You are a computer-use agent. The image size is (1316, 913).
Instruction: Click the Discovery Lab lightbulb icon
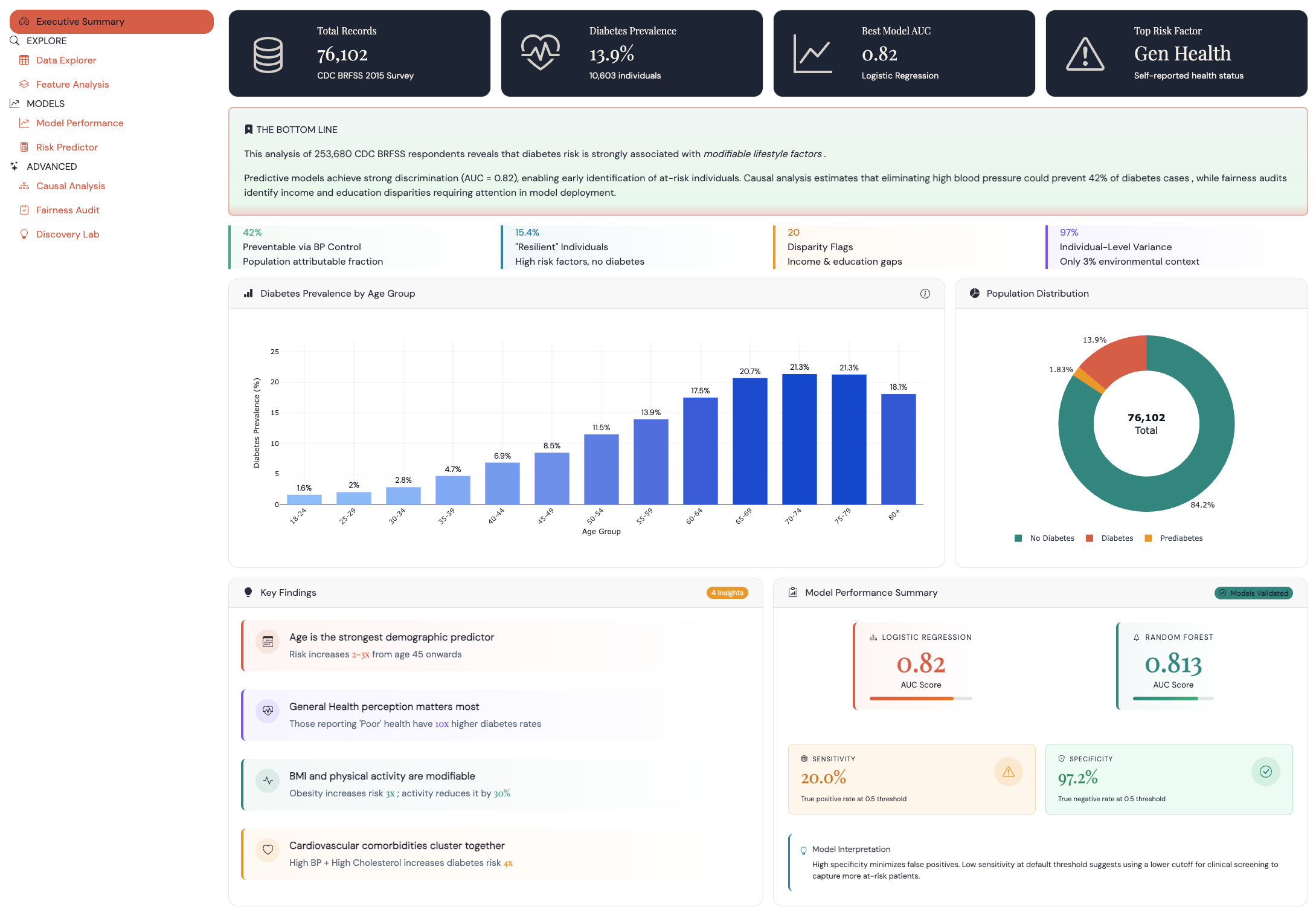tap(24, 234)
